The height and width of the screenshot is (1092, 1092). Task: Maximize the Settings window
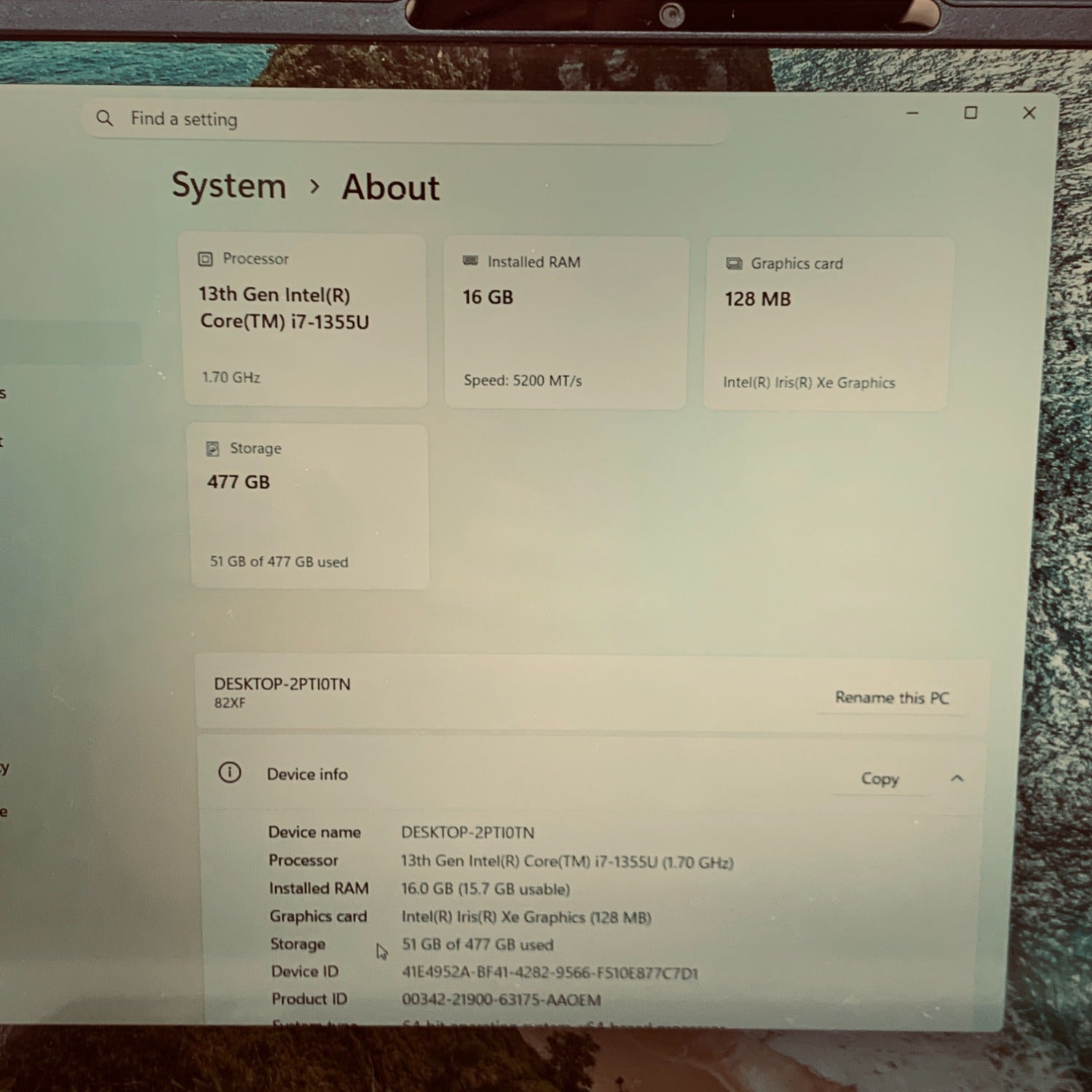(x=970, y=113)
